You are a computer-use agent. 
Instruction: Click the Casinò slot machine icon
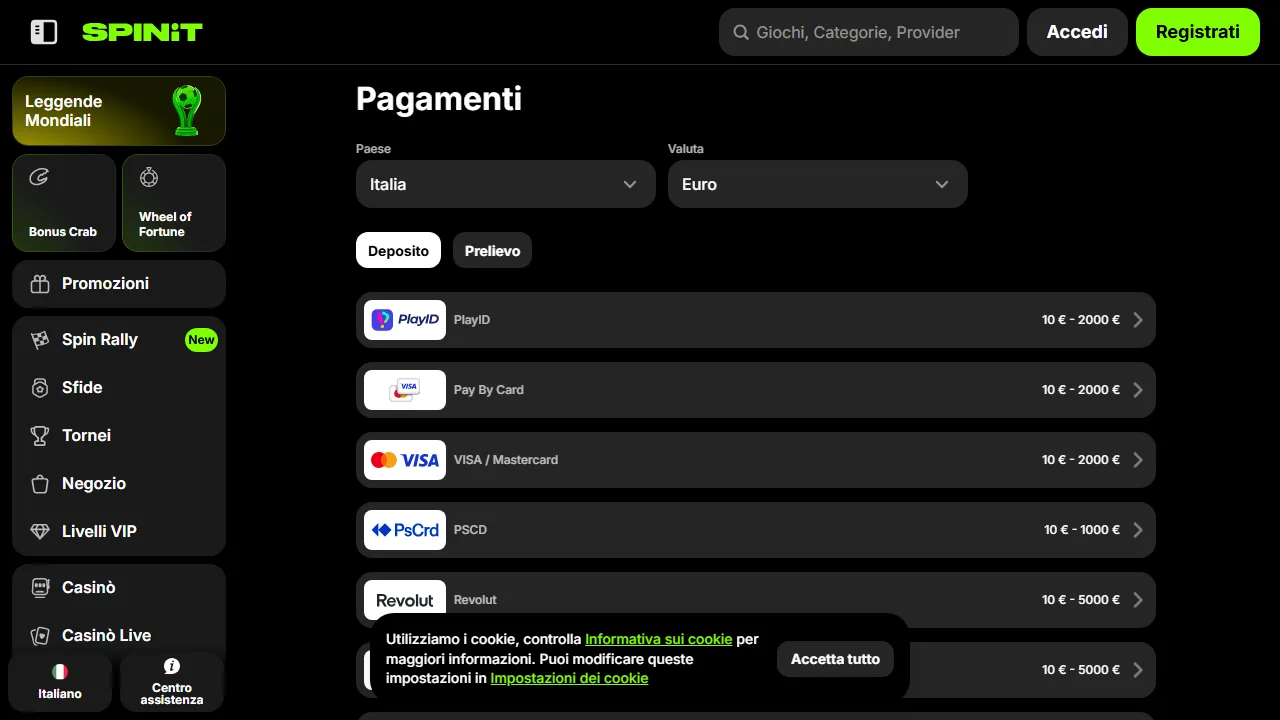(40, 588)
